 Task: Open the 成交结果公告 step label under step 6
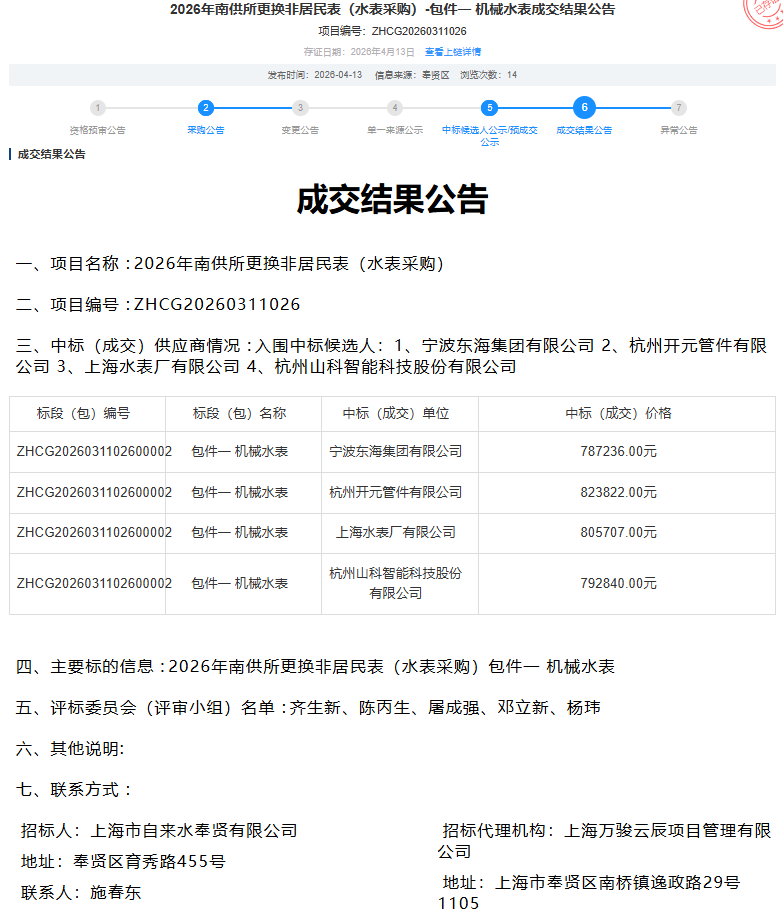pos(584,130)
